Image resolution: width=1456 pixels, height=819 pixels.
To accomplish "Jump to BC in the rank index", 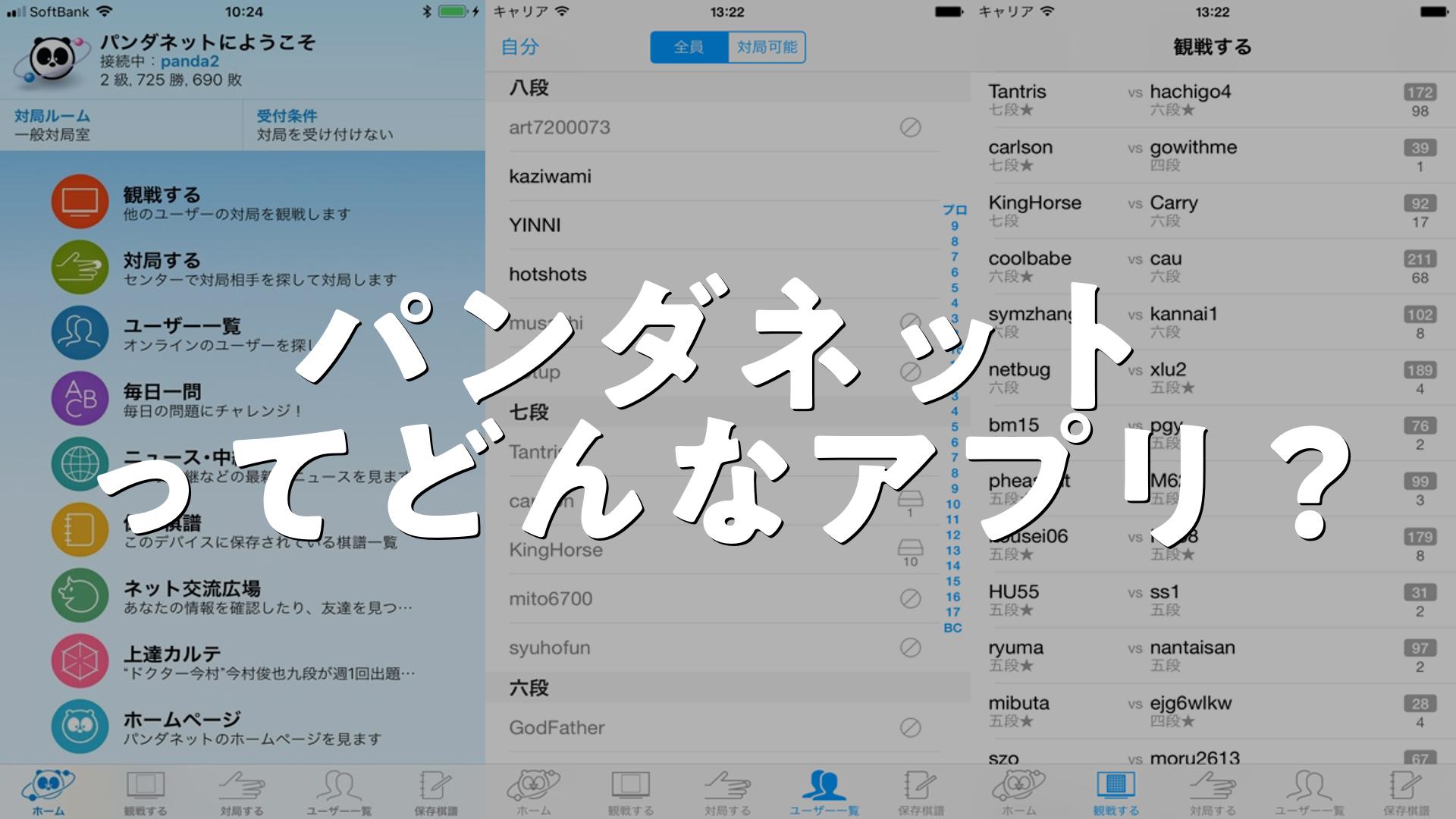I will click(953, 628).
